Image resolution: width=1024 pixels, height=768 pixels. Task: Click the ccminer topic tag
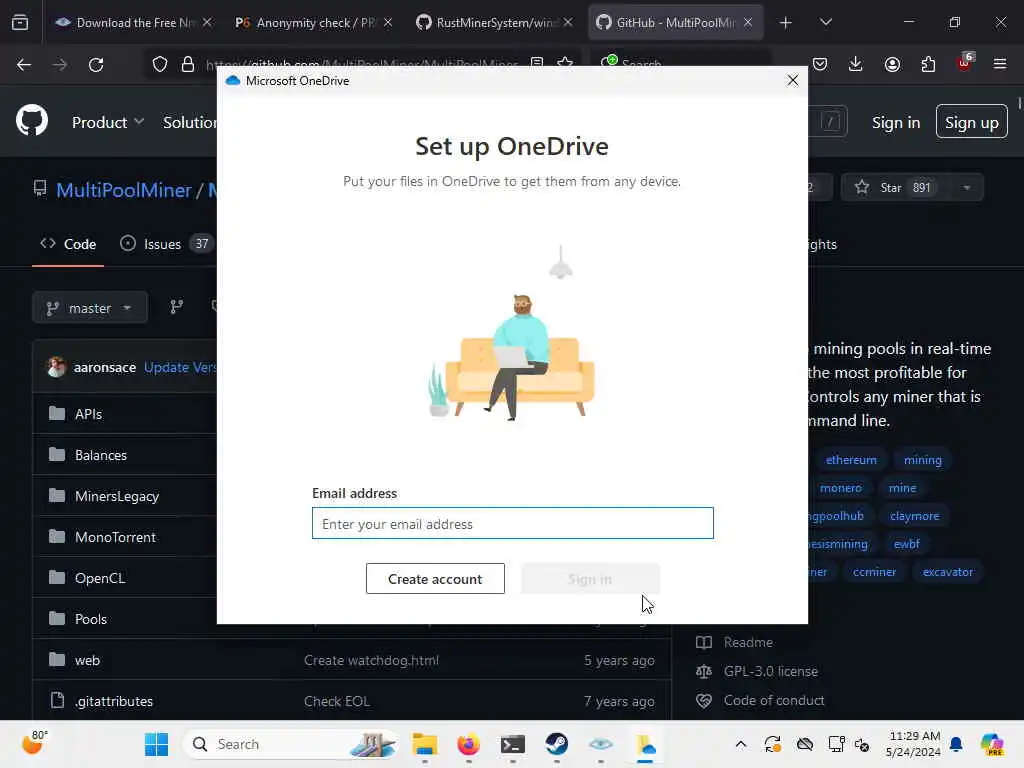point(874,572)
